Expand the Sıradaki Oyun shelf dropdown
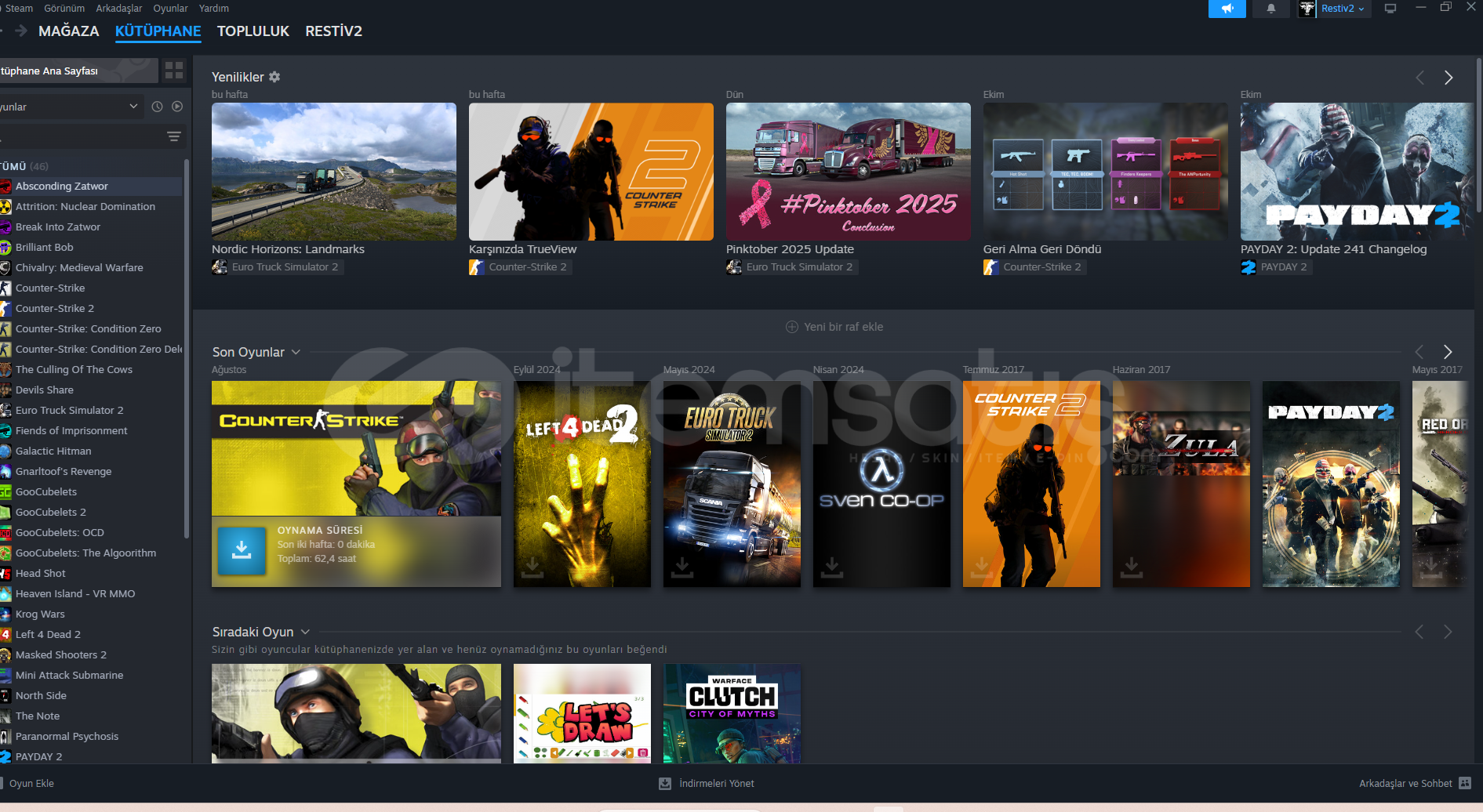 click(x=305, y=632)
